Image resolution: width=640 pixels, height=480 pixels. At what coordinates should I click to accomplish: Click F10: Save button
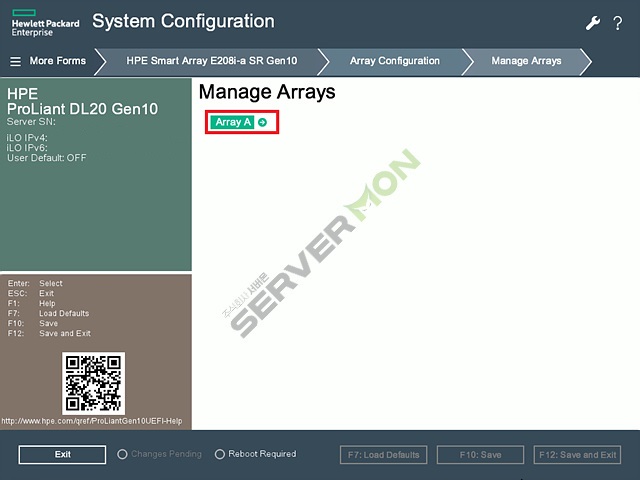tap(480, 455)
